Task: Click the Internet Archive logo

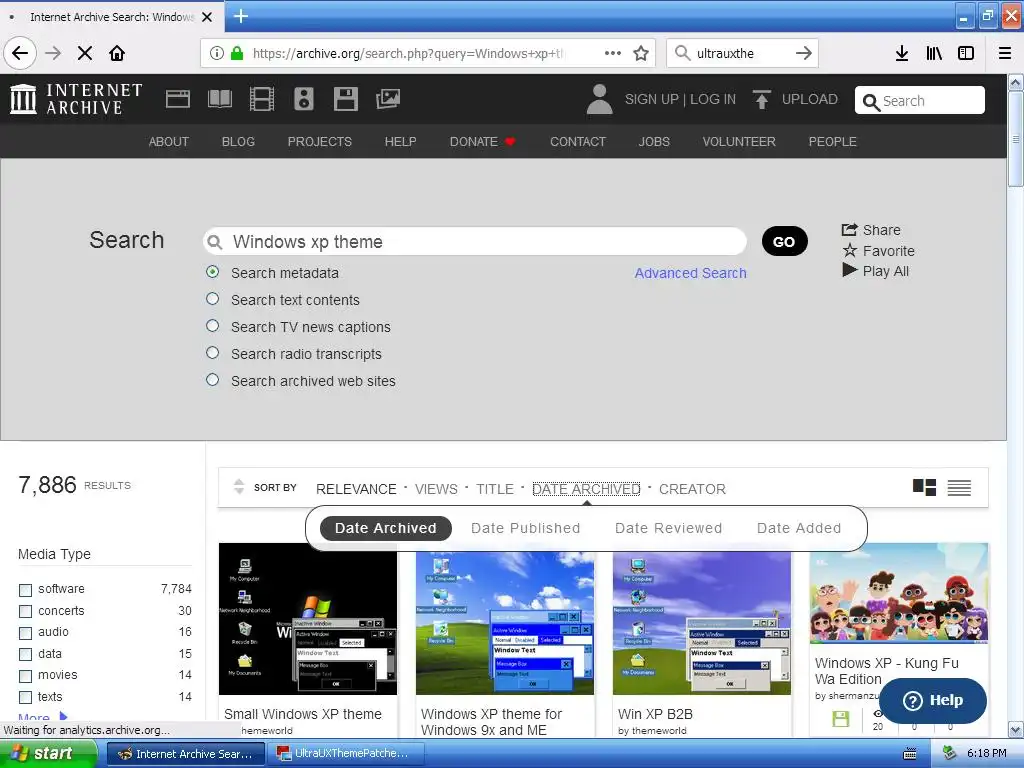Action: coord(76,99)
